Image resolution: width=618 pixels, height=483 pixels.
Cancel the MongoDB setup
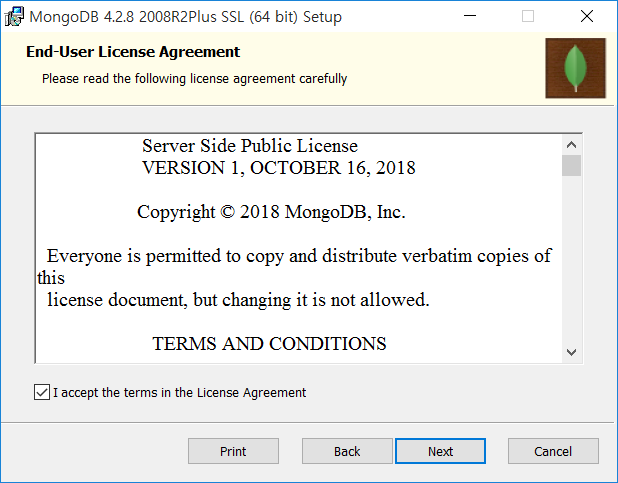(553, 451)
